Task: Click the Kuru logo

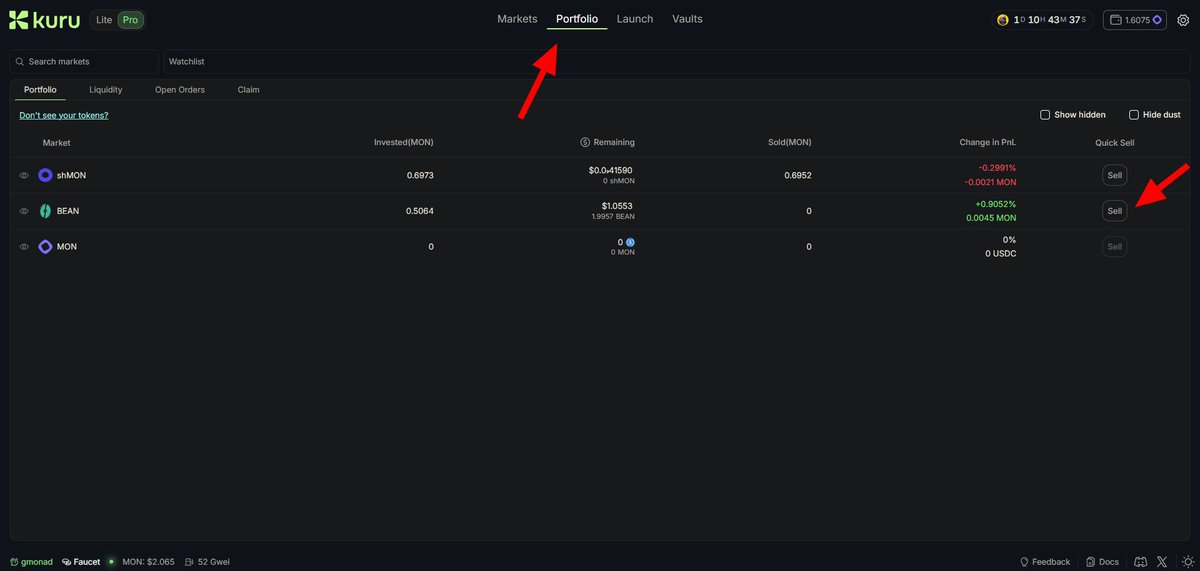Action: click(44, 20)
